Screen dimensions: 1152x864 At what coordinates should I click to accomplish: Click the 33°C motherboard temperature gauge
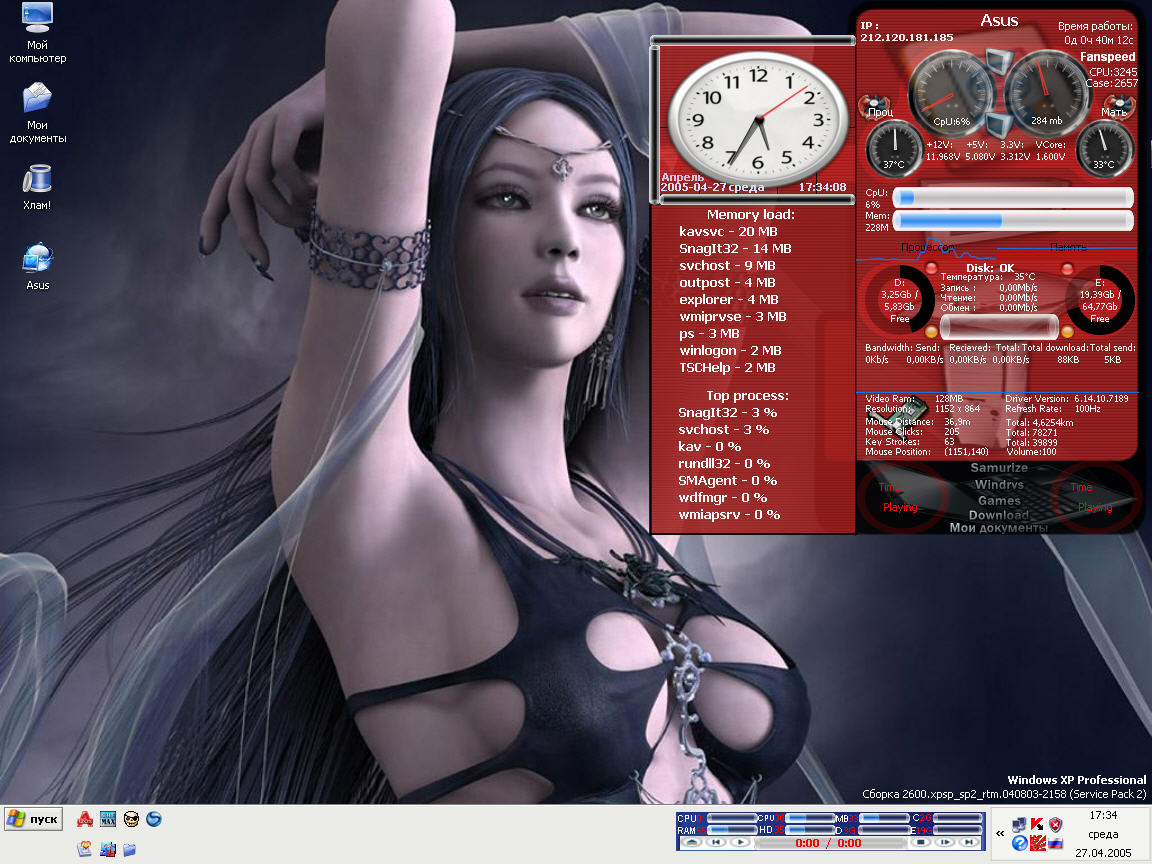[x=1104, y=148]
